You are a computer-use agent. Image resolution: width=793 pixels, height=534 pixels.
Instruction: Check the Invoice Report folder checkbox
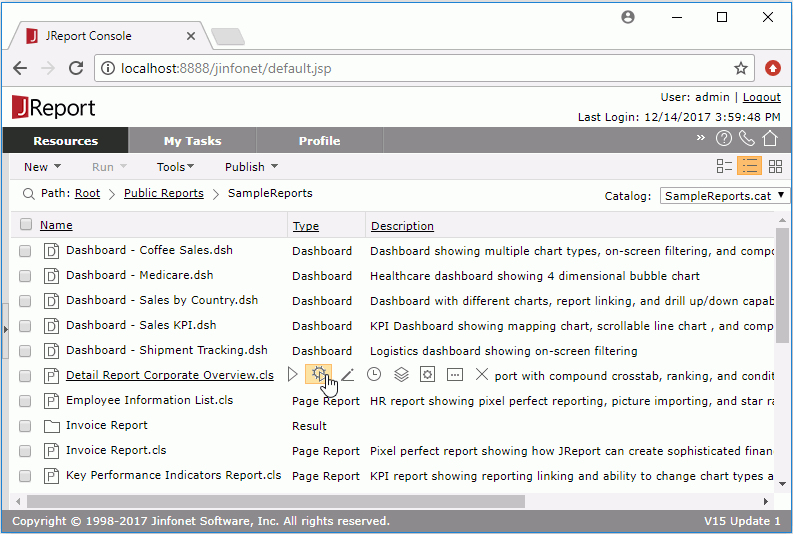(x=25, y=426)
